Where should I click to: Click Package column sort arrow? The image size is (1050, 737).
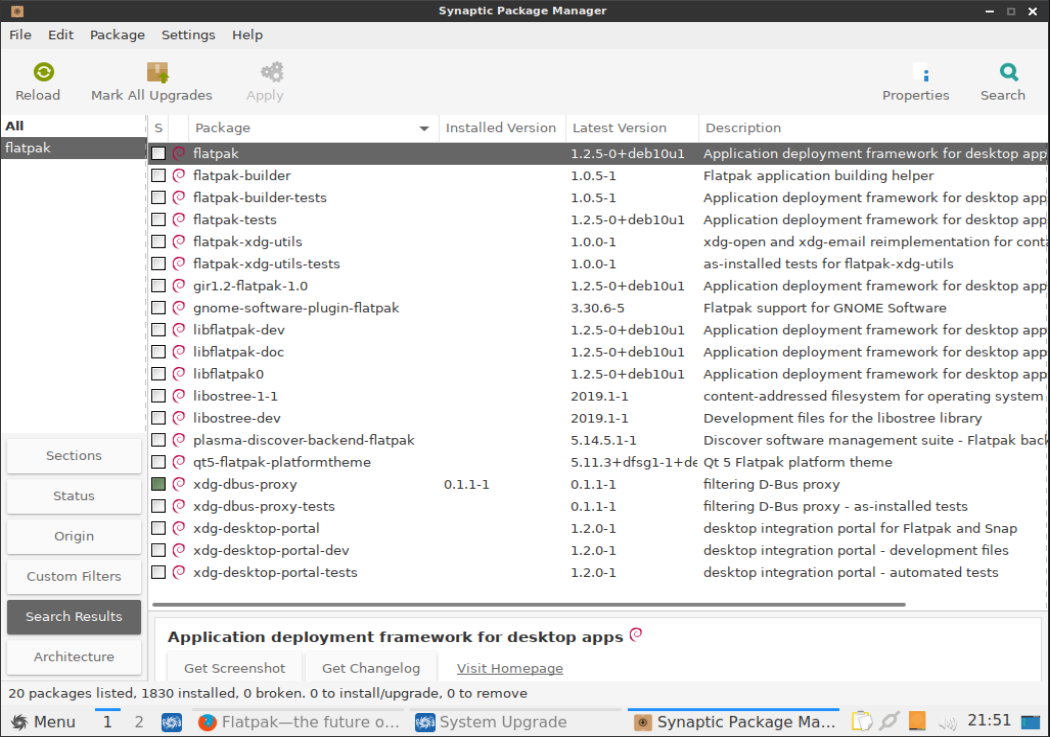[x=424, y=129]
